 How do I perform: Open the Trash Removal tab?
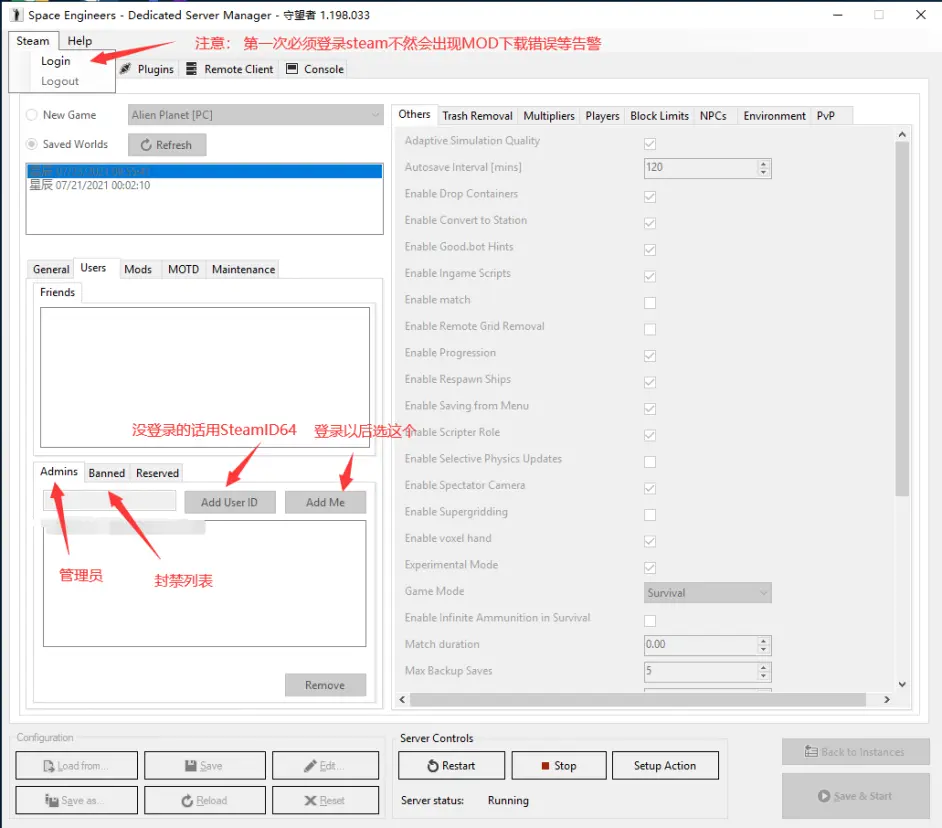coord(478,115)
